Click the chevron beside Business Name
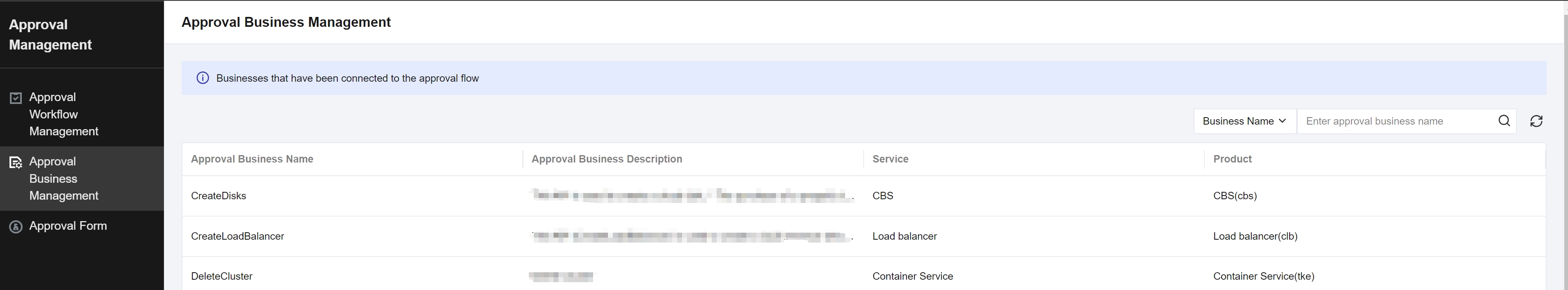 coord(1282,120)
